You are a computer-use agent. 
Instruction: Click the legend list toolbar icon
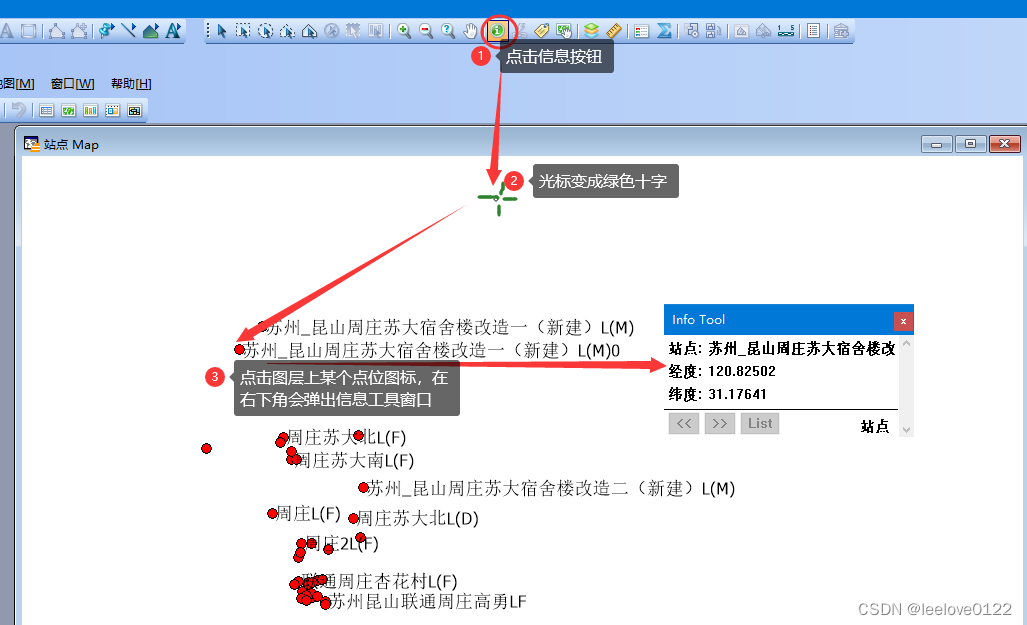tap(641, 30)
